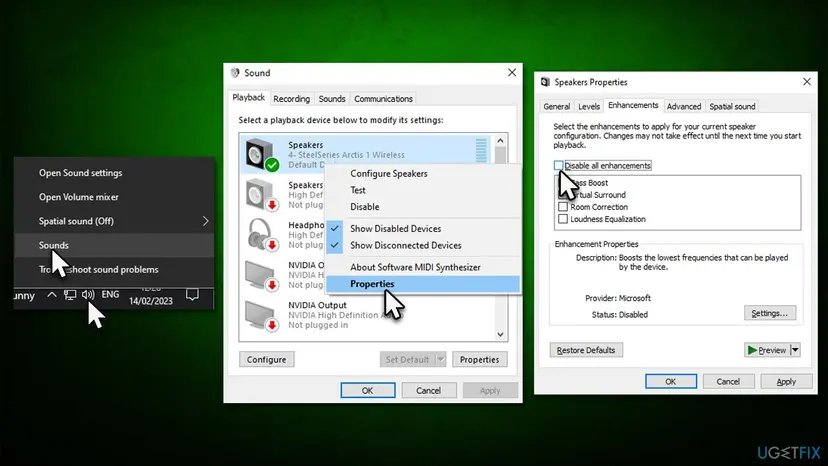828x466 pixels.
Task: Click Cancel in Speakers Properties
Action: [x=728, y=381]
